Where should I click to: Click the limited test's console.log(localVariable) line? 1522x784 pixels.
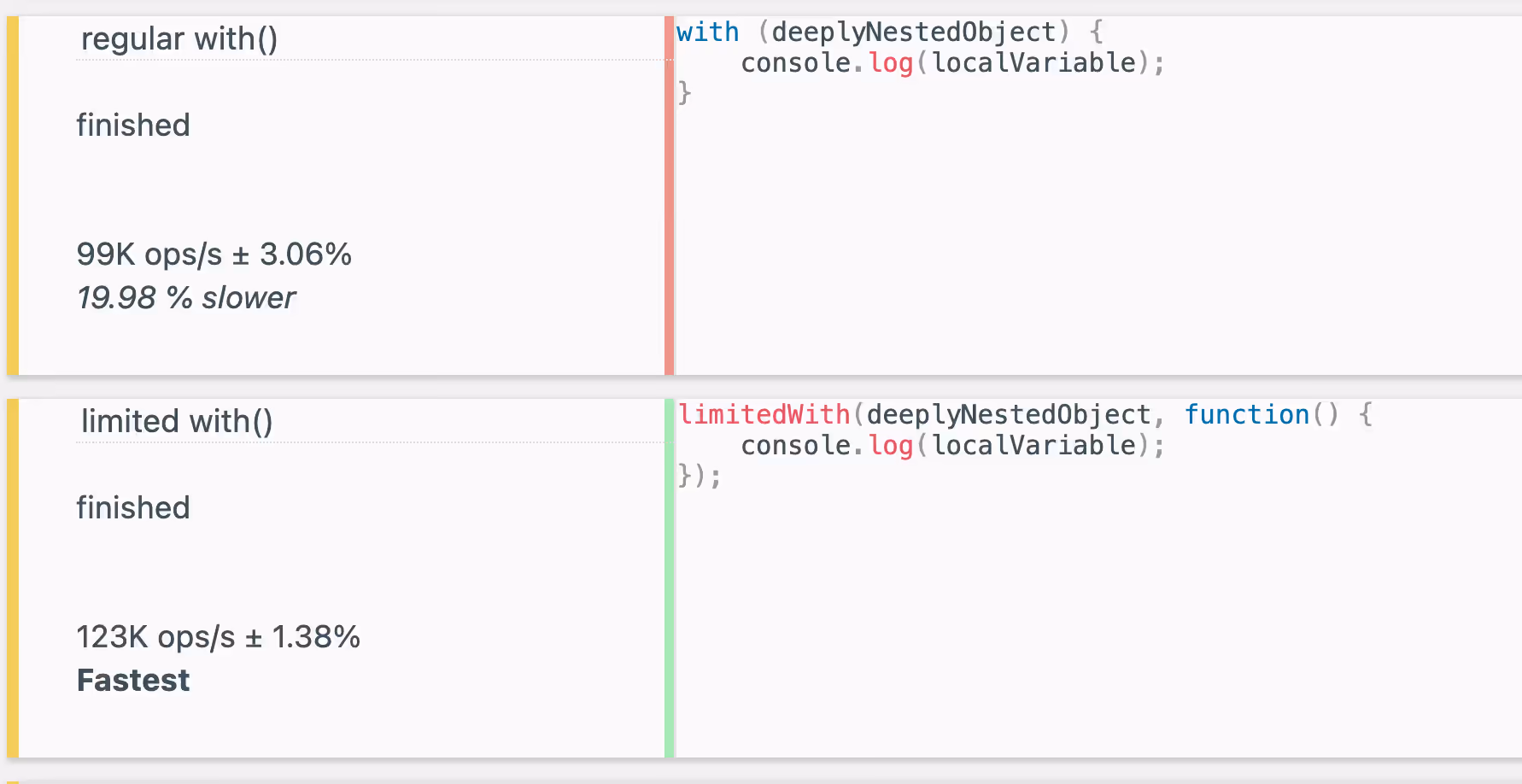point(952,446)
